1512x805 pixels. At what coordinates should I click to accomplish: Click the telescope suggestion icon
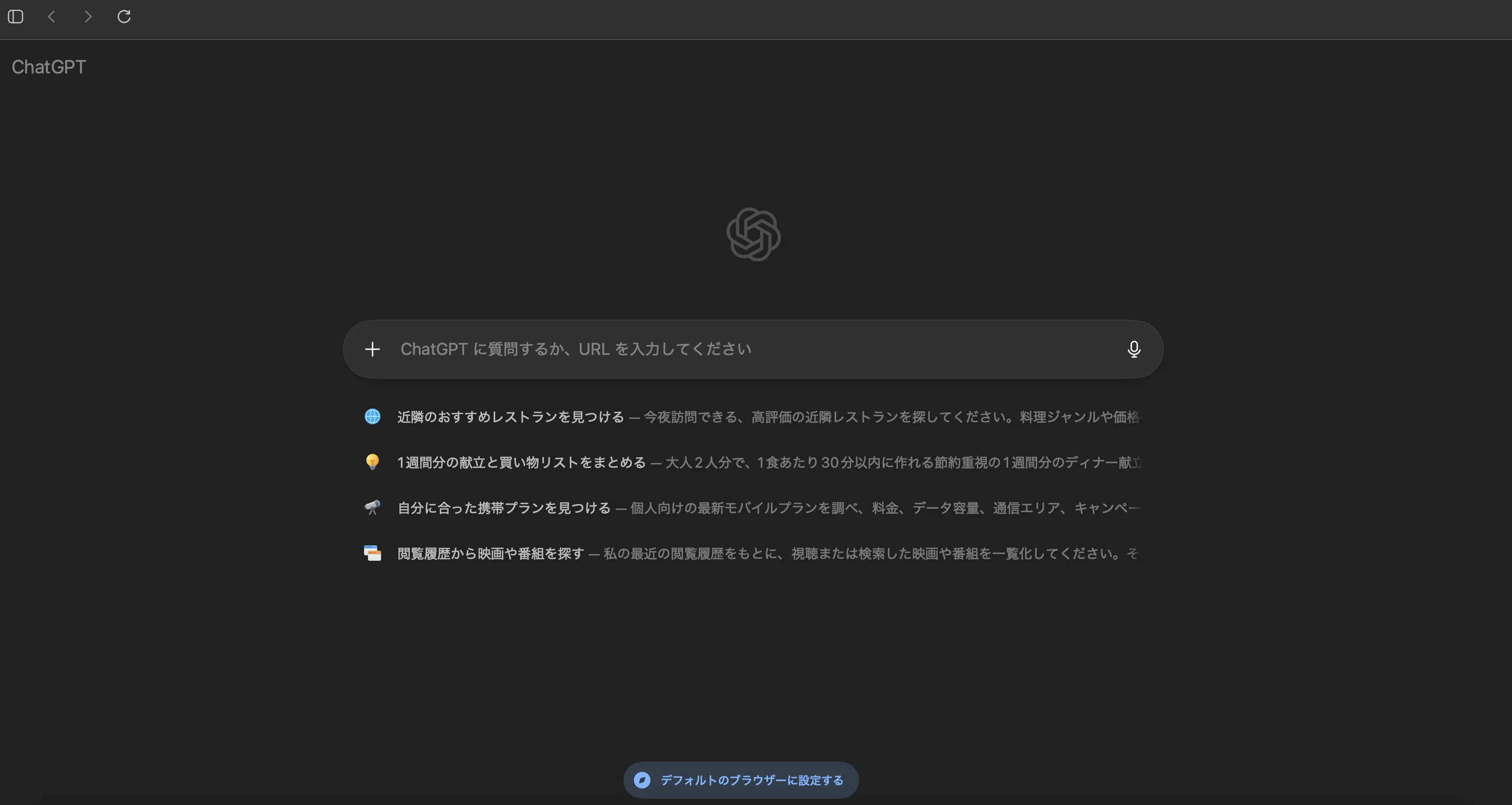(372, 508)
